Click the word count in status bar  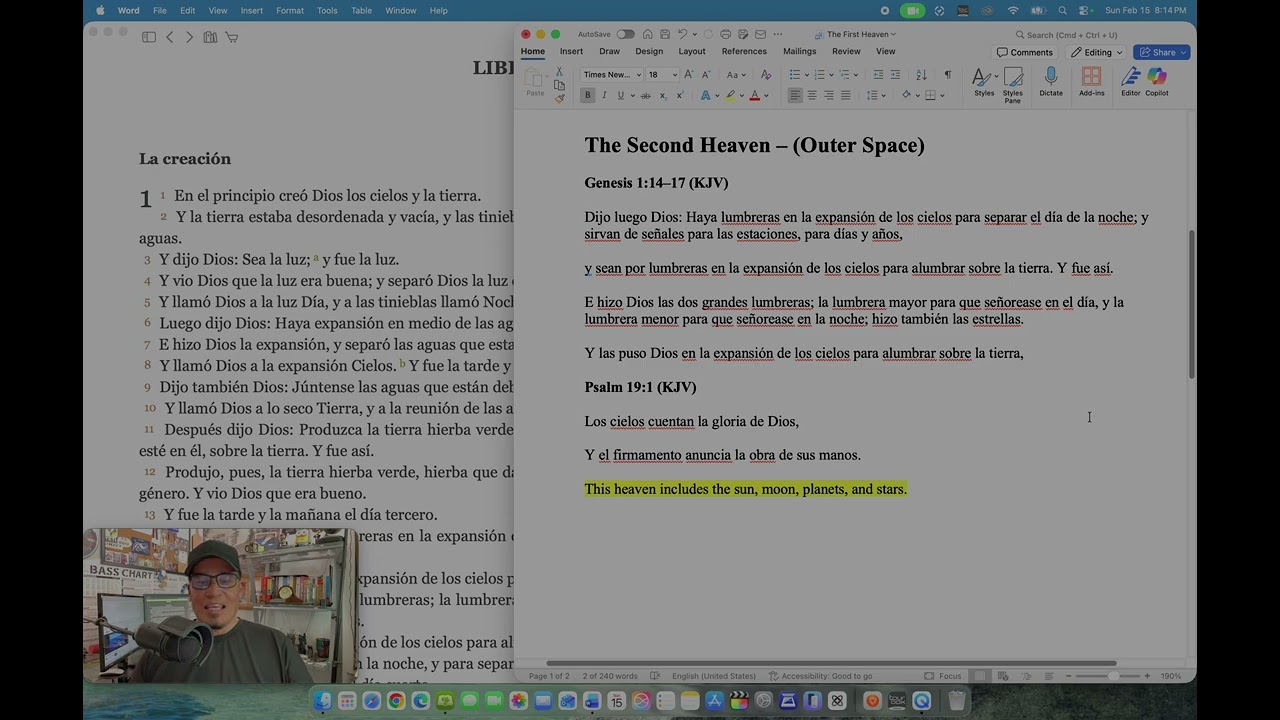tap(610, 676)
